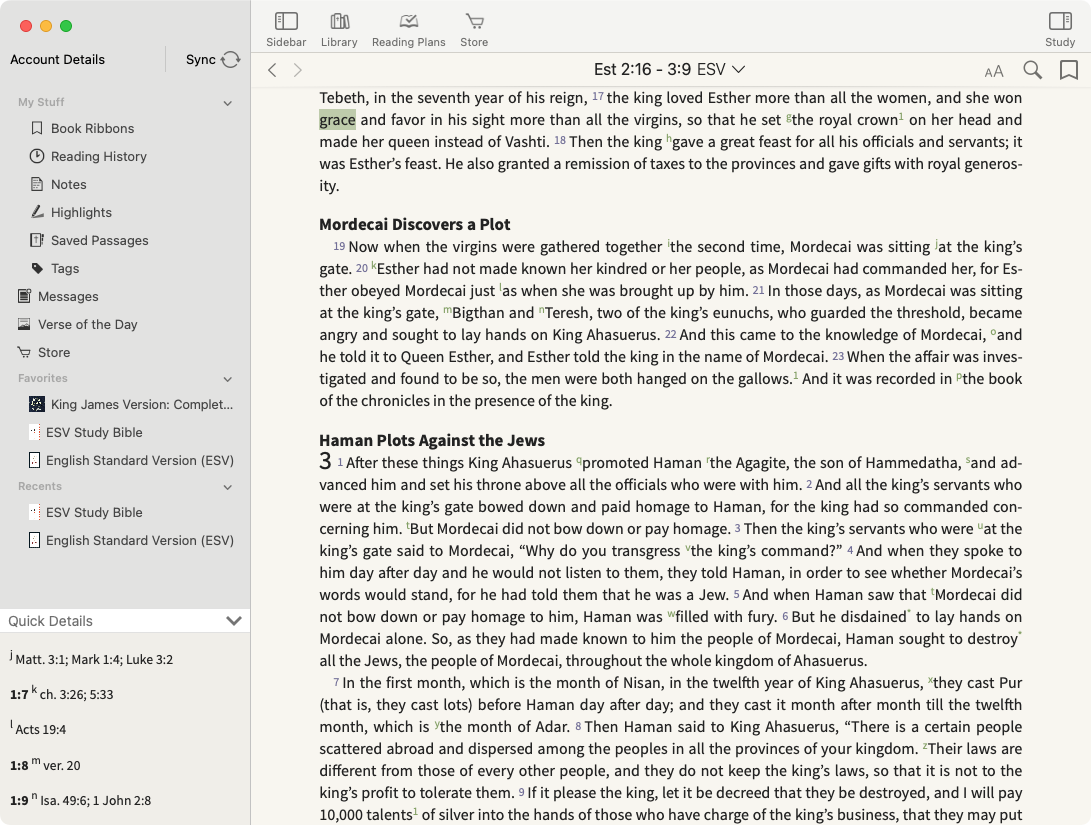
Task: Open the Est 2:16 - 3:9 ESV dropdown
Action: [x=669, y=70]
